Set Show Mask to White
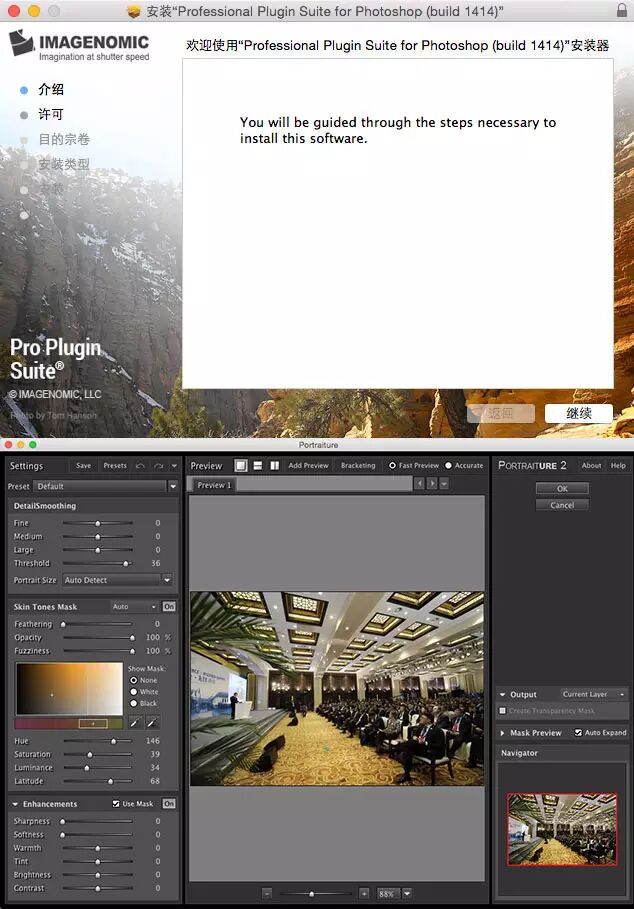The width and height of the screenshot is (634, 909). pos(134,692)
